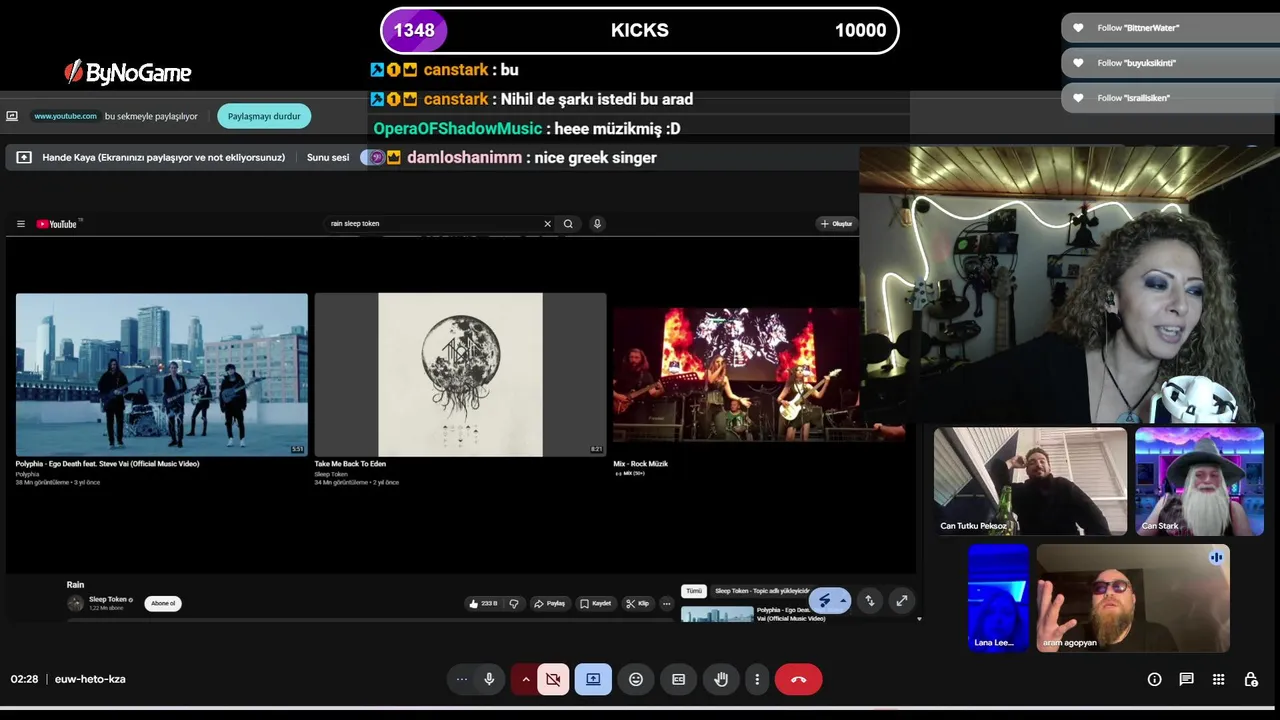Open the dropdown arrow beside audio wave button

[843, 601]
